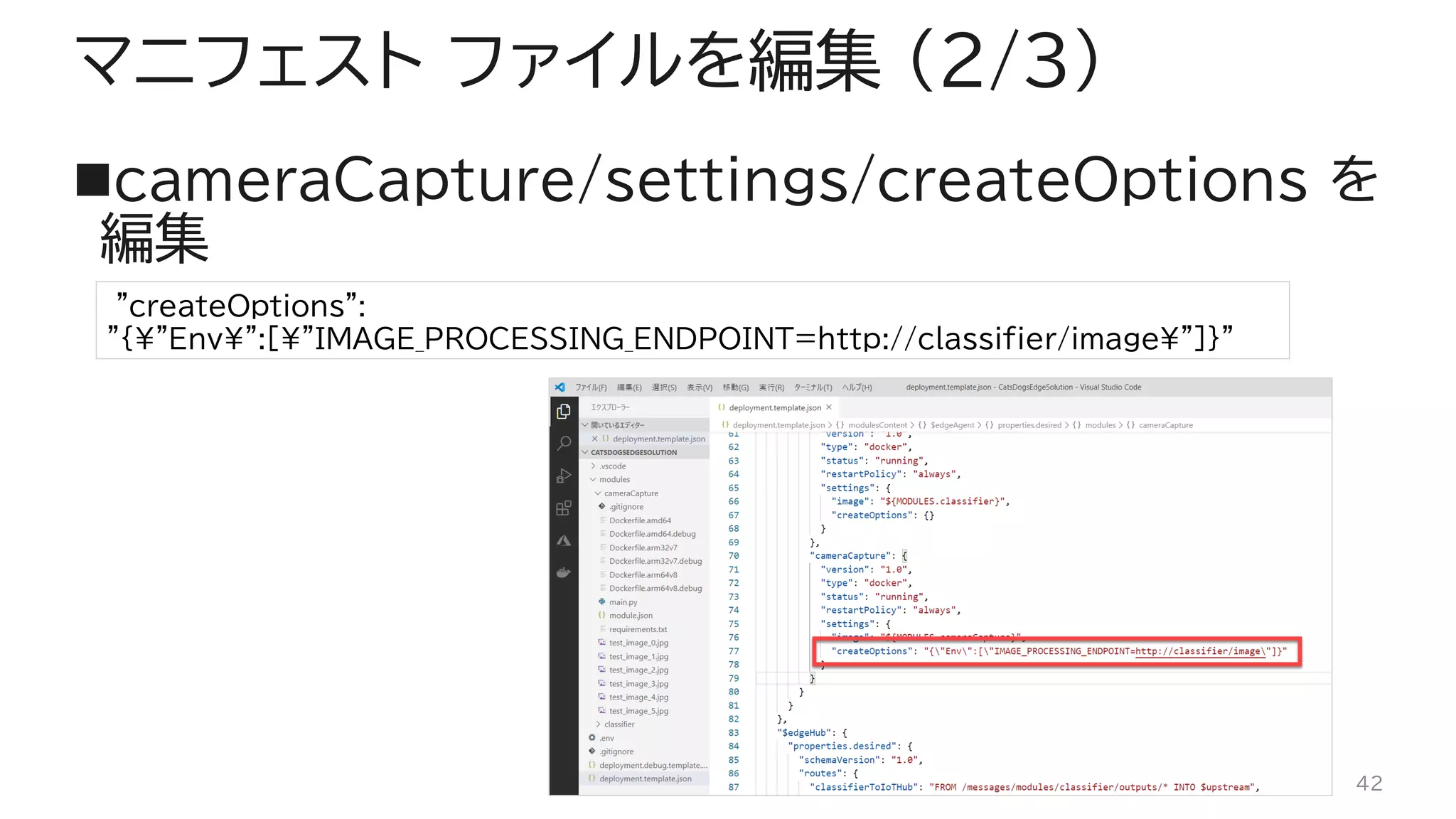The height and width of the screenshot is (819, 1456).
Task: Click the "$edgeHub" key on line 83
Action: [804, 733]
